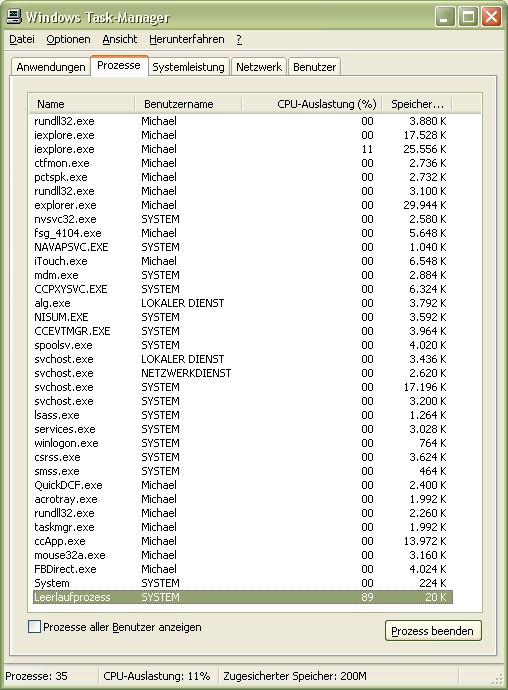Go to the Benutzer tab

[314, 67]
